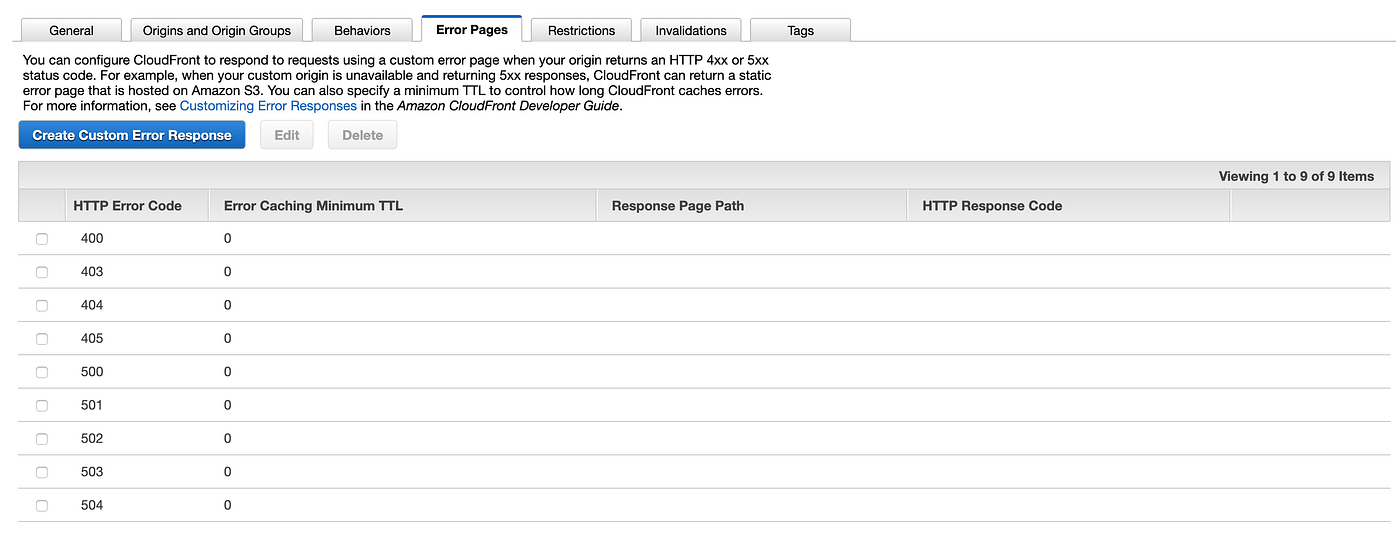
Task: Click the TTL value 0 in row 404
Action: [228, 305]
